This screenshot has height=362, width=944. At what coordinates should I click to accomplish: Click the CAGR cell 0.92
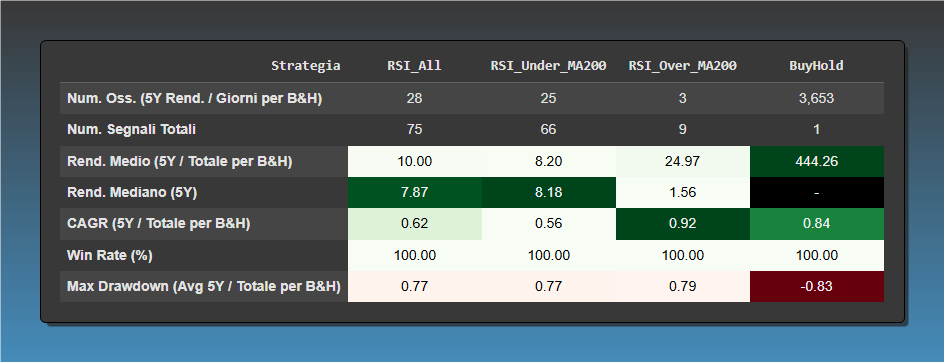[x=683, y=224]
